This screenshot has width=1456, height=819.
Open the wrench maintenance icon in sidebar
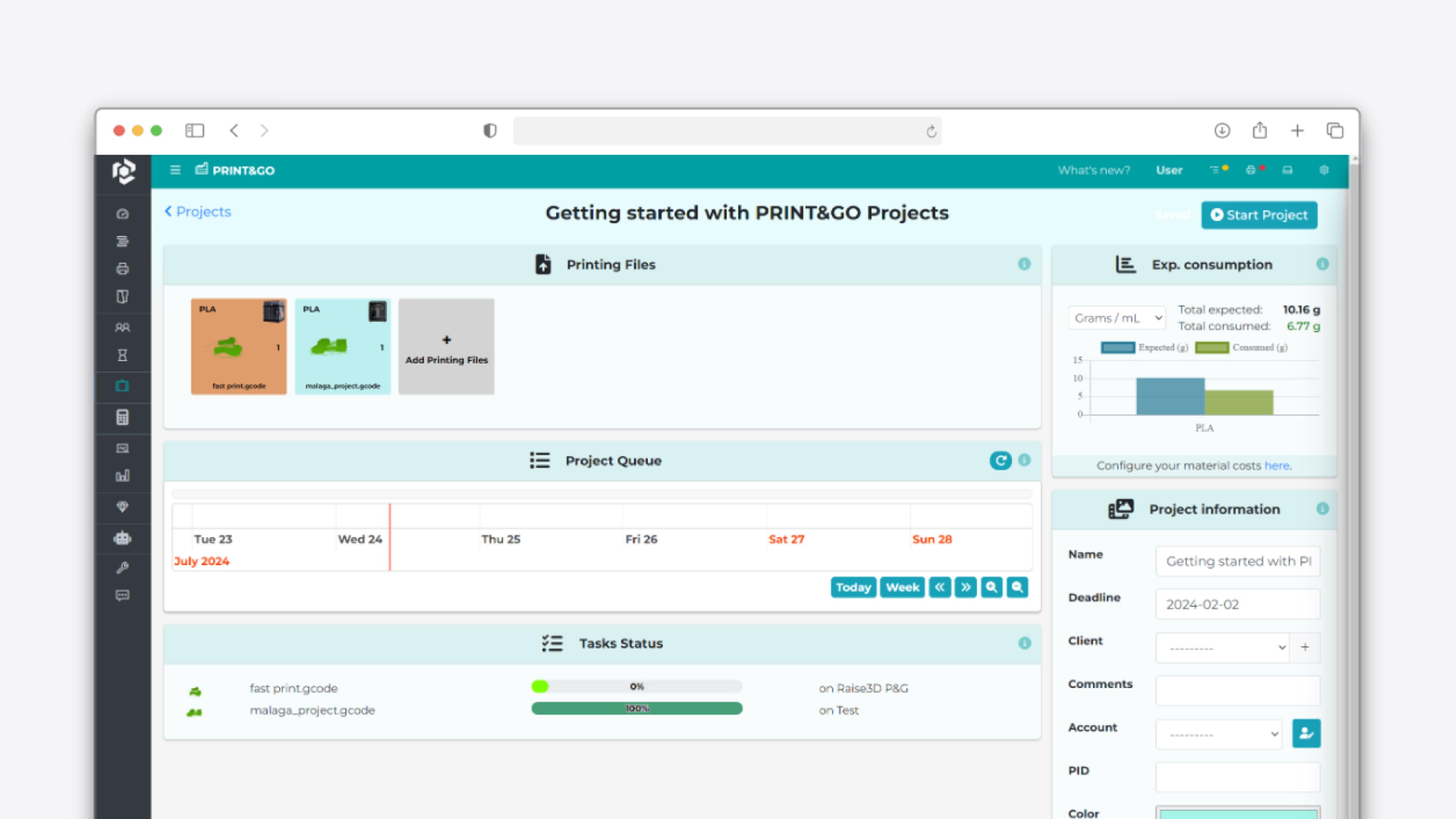[x=122, y=568]
